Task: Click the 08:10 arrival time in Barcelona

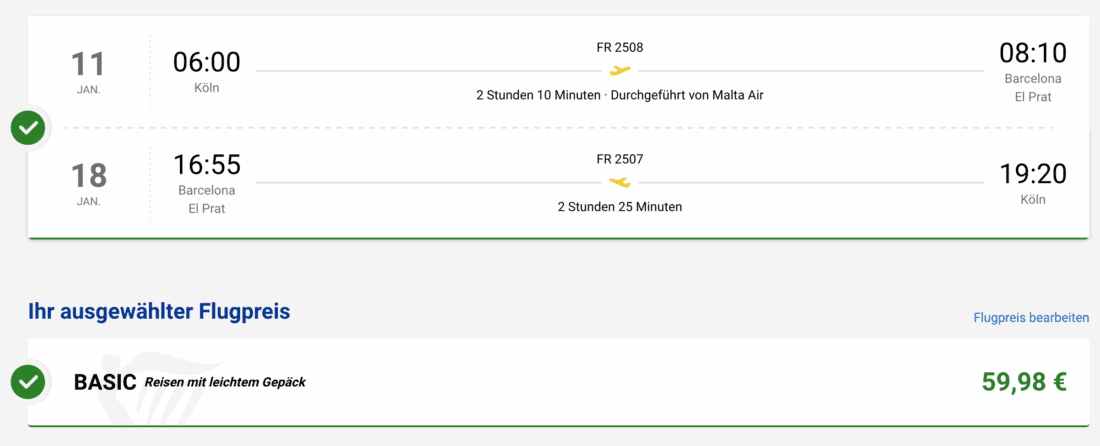Action: pyautogui.click(x=1033, y=53)
